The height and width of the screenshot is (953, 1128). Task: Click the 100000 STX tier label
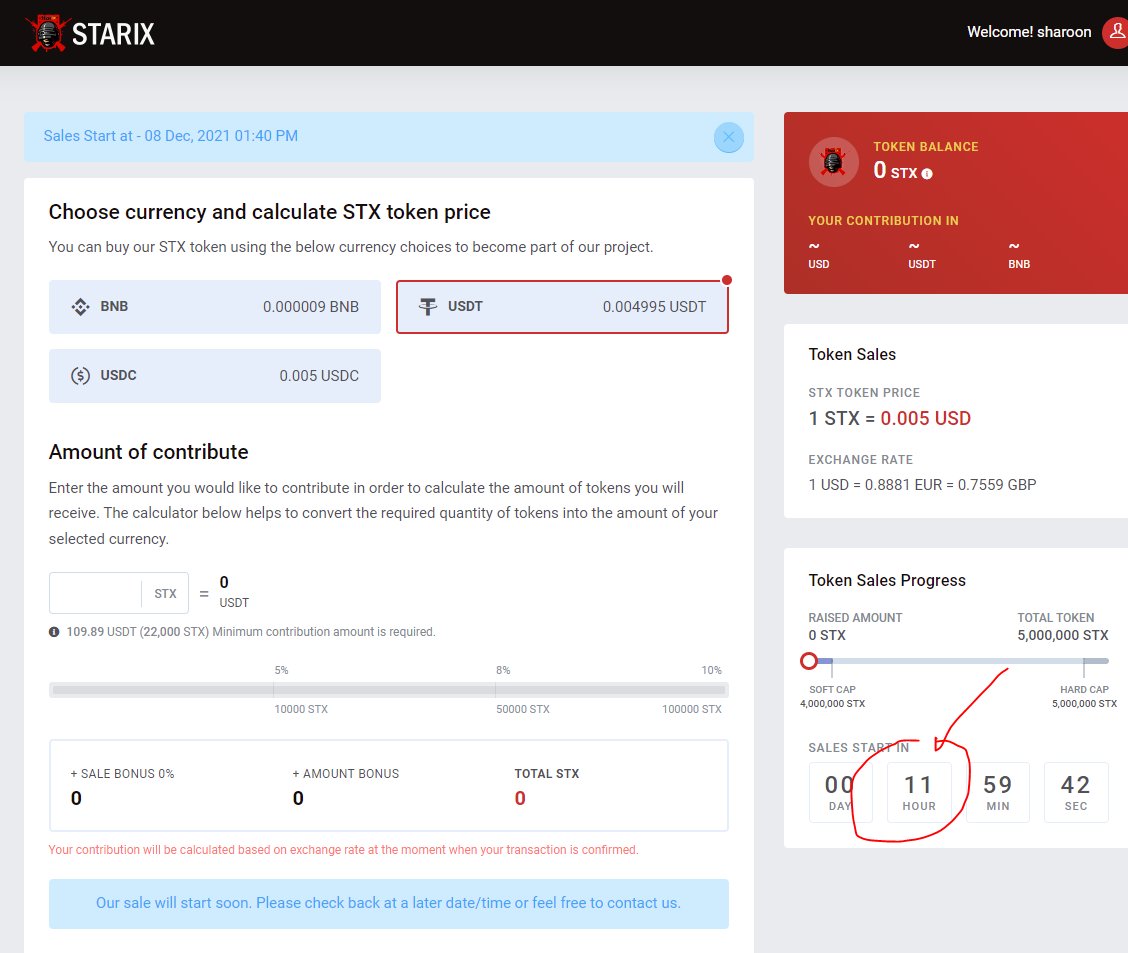point(691,709)
